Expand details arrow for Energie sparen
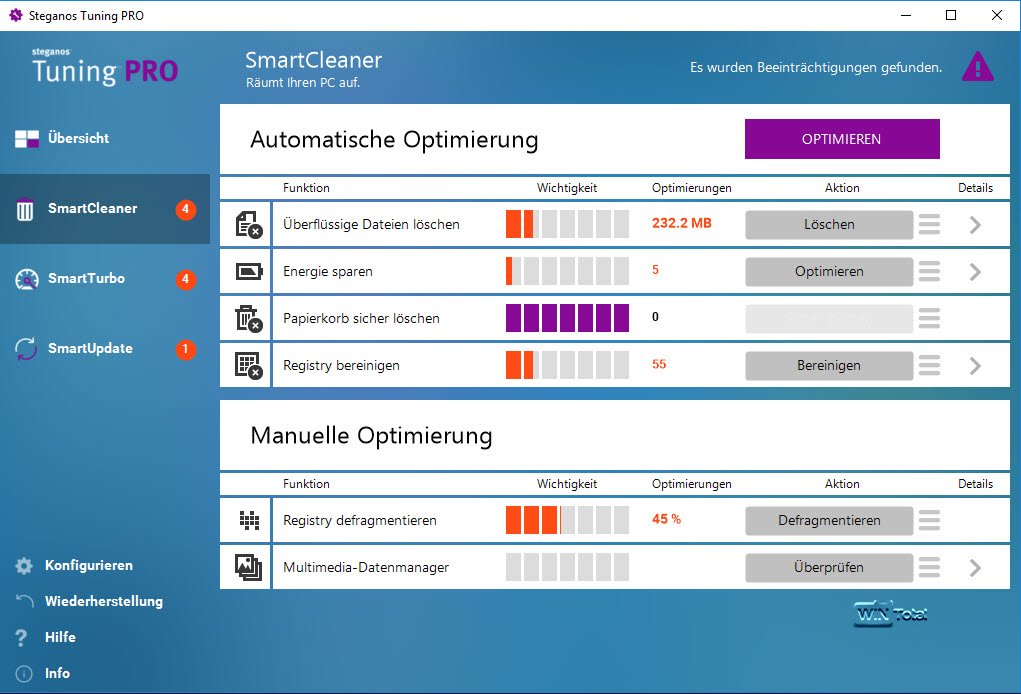Viewport: 1021px width, 694px height. [975, 271]
